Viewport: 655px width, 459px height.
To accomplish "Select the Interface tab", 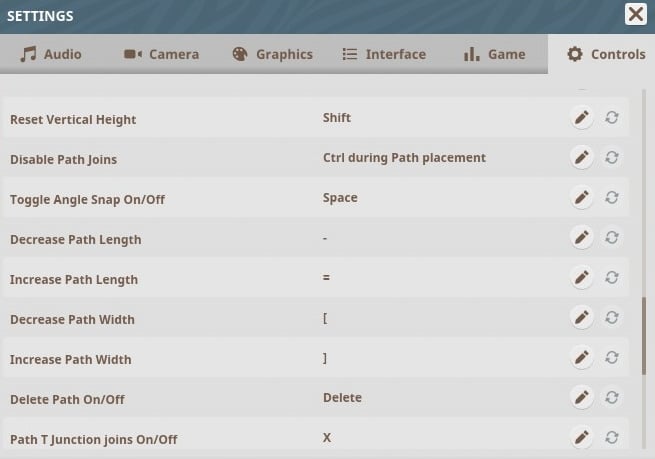I will pos(384,54).
